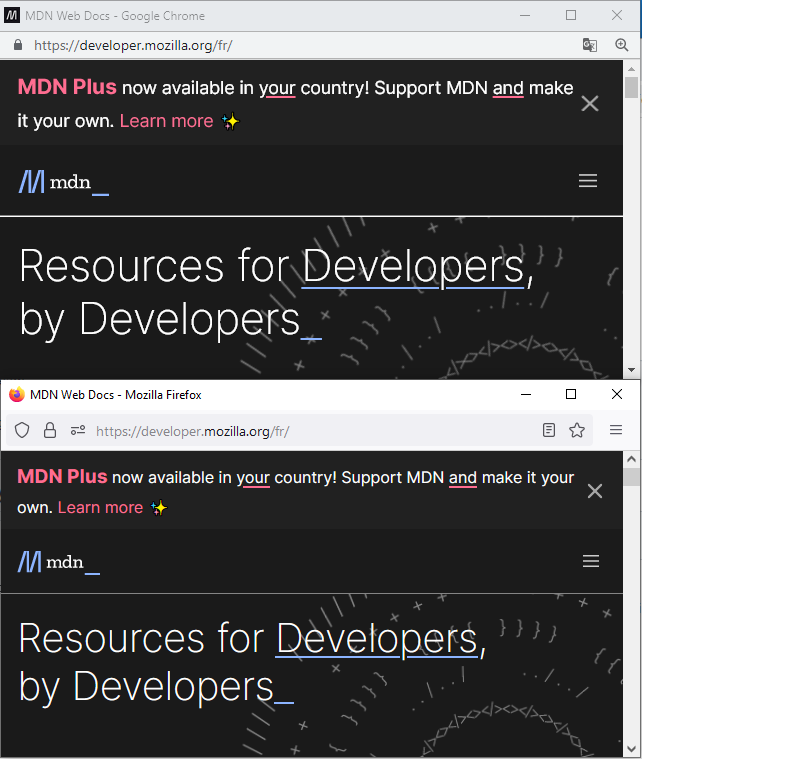The image size is (800, 759).
Task: Open Firefox Reader Mode for the page
Action: pos(549,430)
